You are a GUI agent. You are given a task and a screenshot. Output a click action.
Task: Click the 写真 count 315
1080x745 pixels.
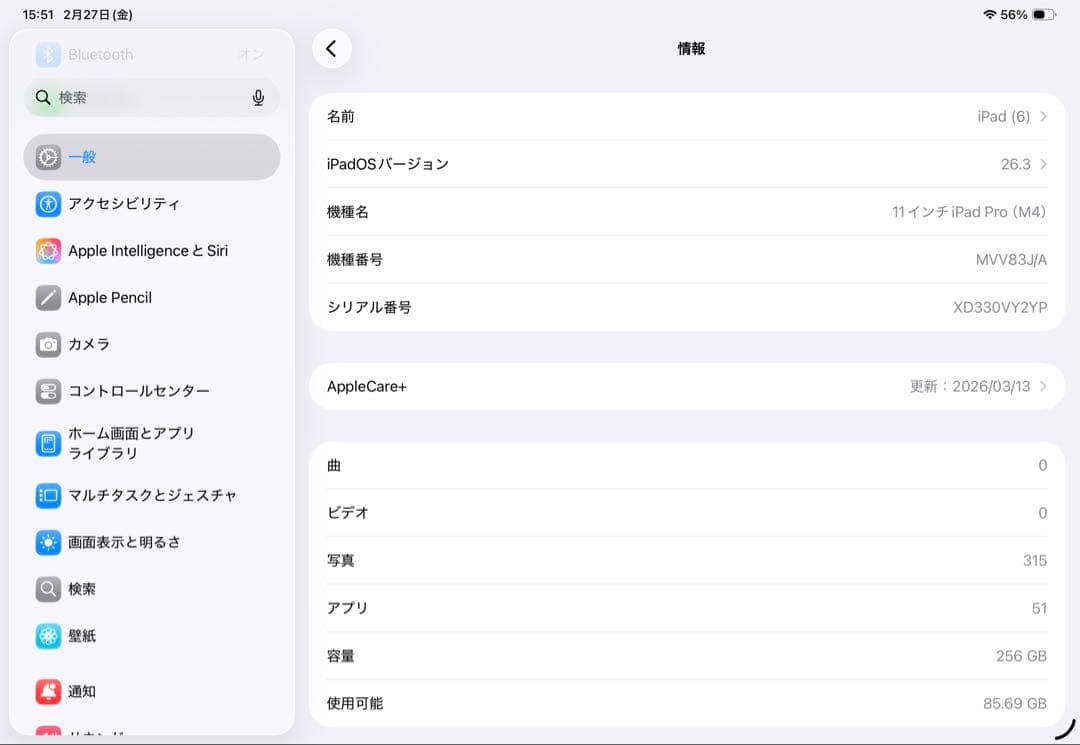click(1035, 560)
